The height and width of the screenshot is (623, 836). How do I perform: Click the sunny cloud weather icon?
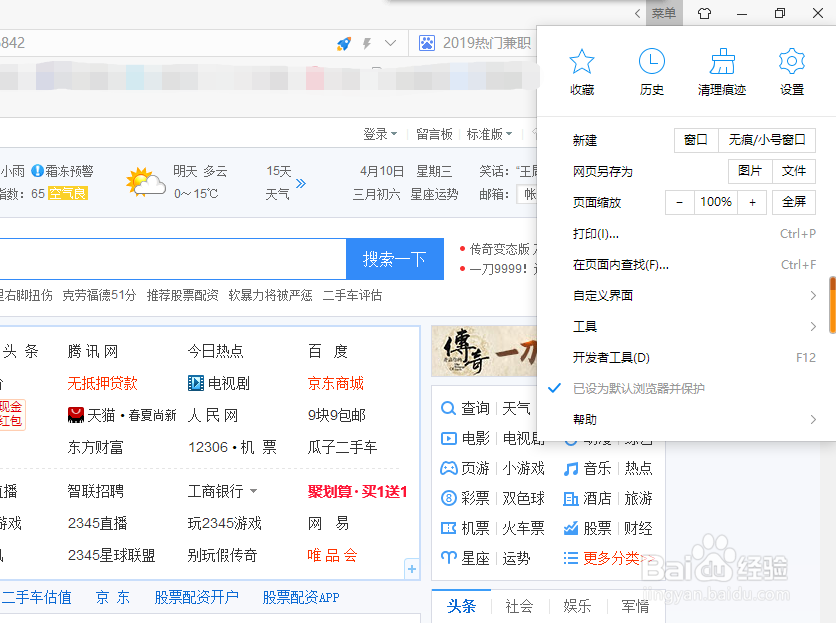146,182
